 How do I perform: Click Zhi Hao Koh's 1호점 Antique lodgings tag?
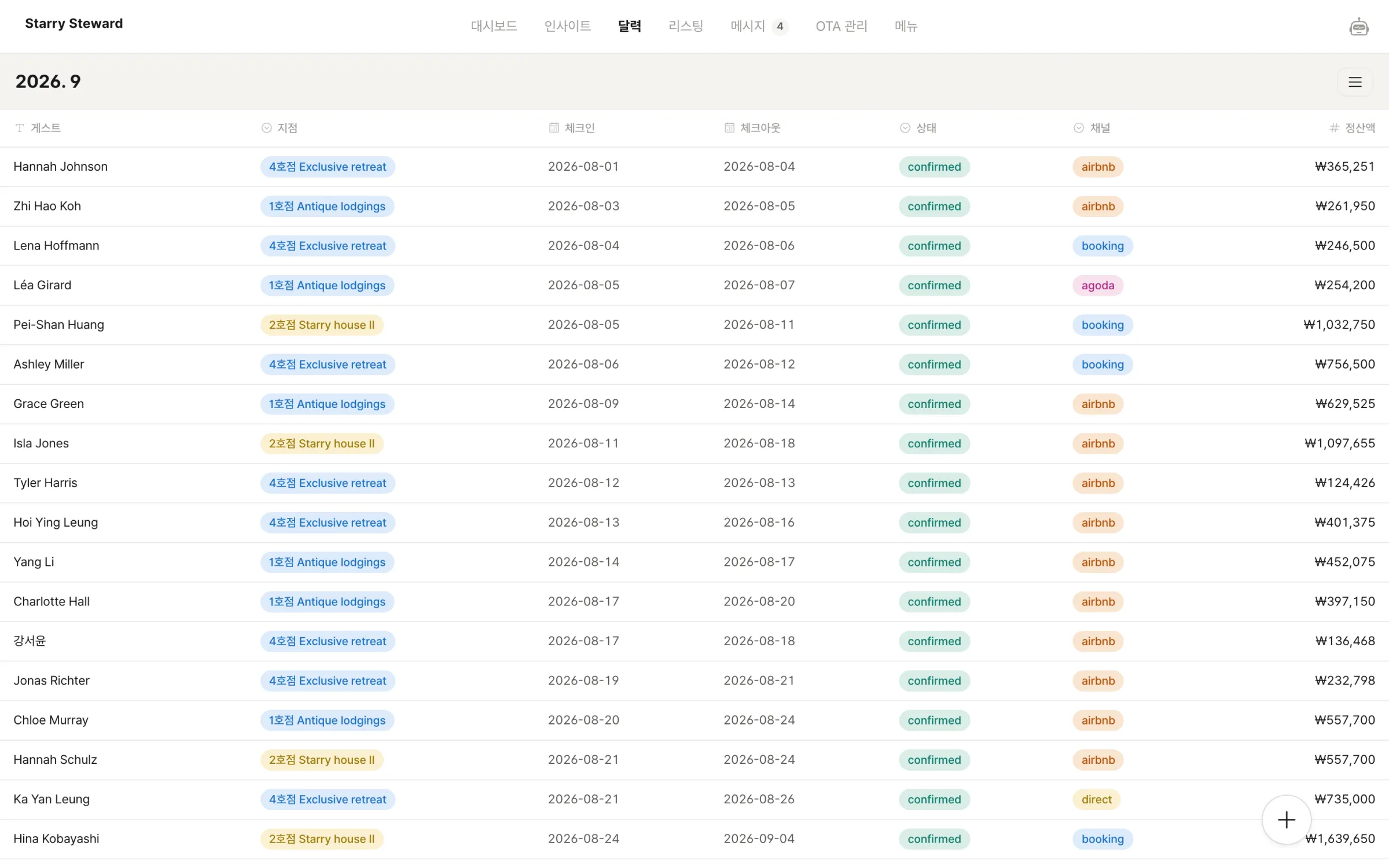[327, 207]
